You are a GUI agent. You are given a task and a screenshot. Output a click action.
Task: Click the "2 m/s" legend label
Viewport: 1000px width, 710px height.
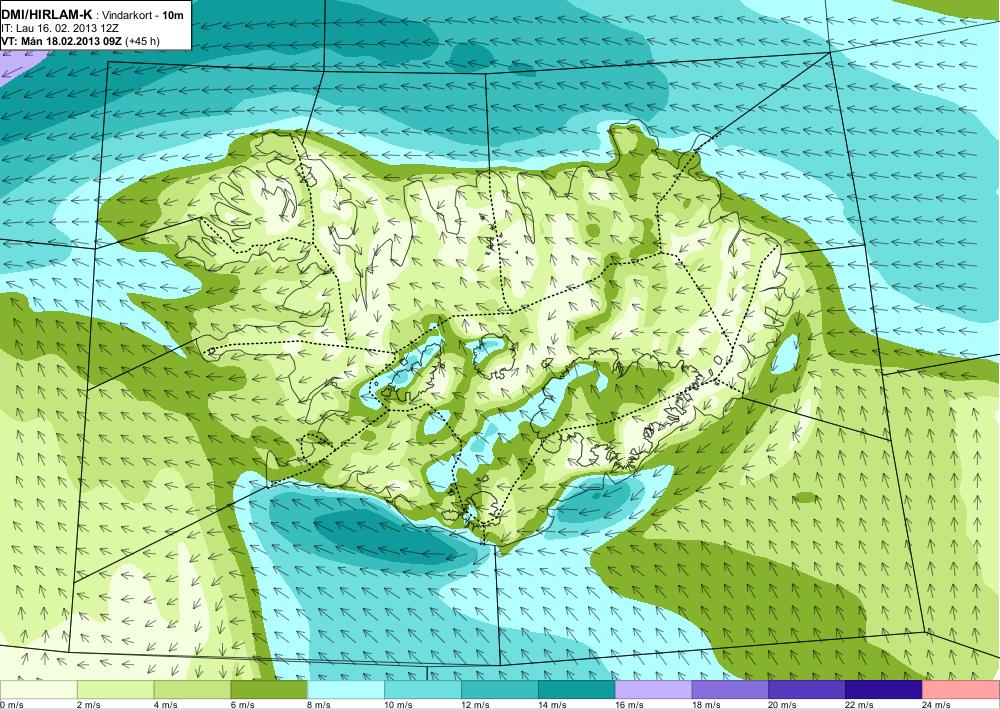(89, 705)
